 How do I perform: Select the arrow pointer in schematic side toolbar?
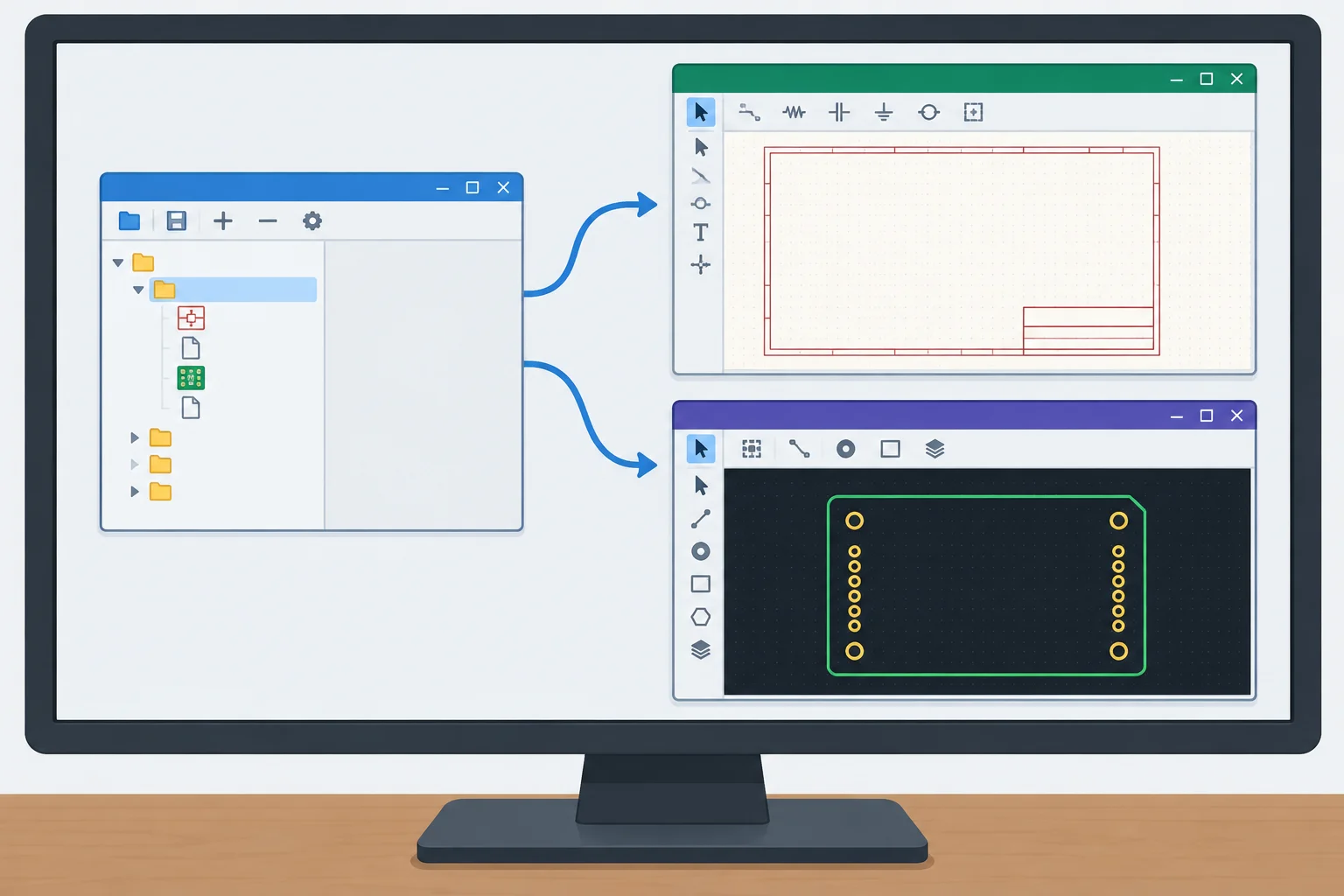click(701, 147)
